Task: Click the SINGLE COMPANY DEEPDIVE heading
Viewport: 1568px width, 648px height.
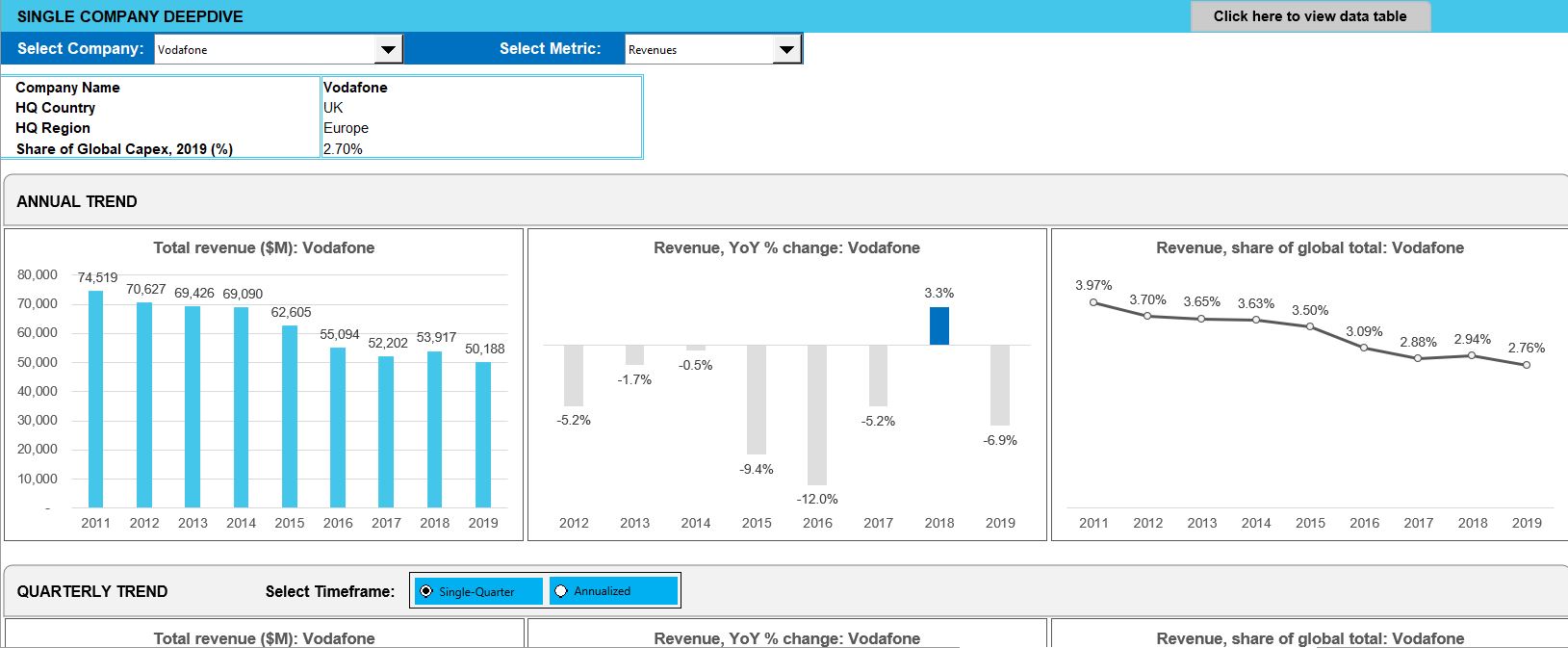Action: [x=130, y=16]
